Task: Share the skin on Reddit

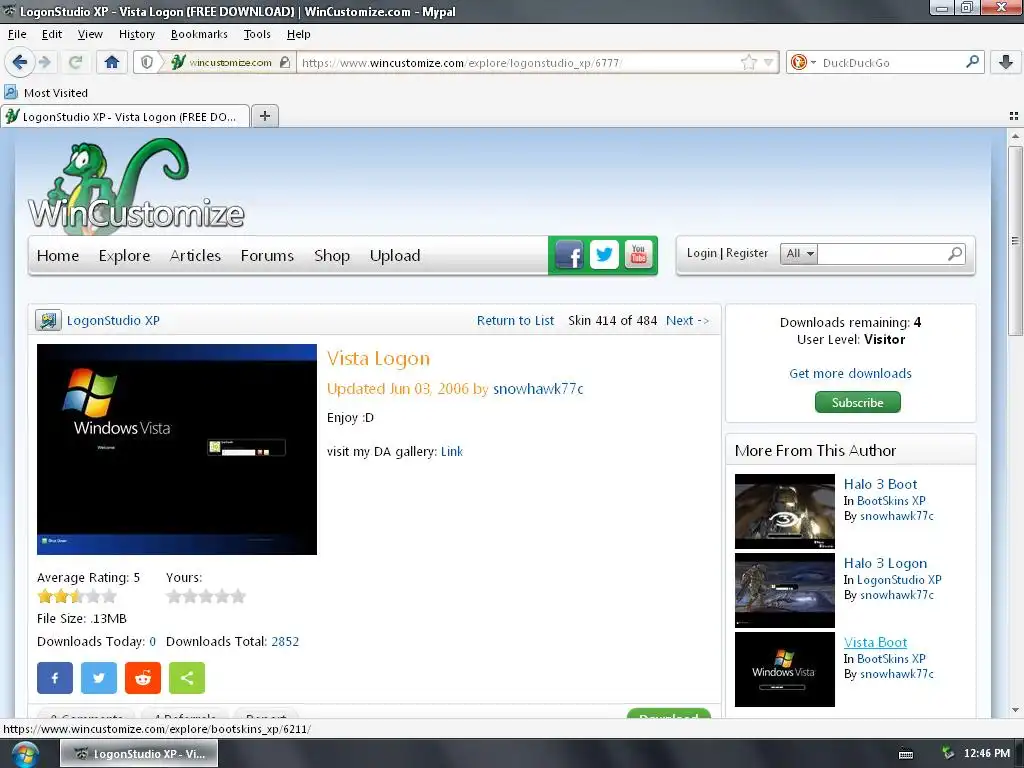Action: [143, 678]
